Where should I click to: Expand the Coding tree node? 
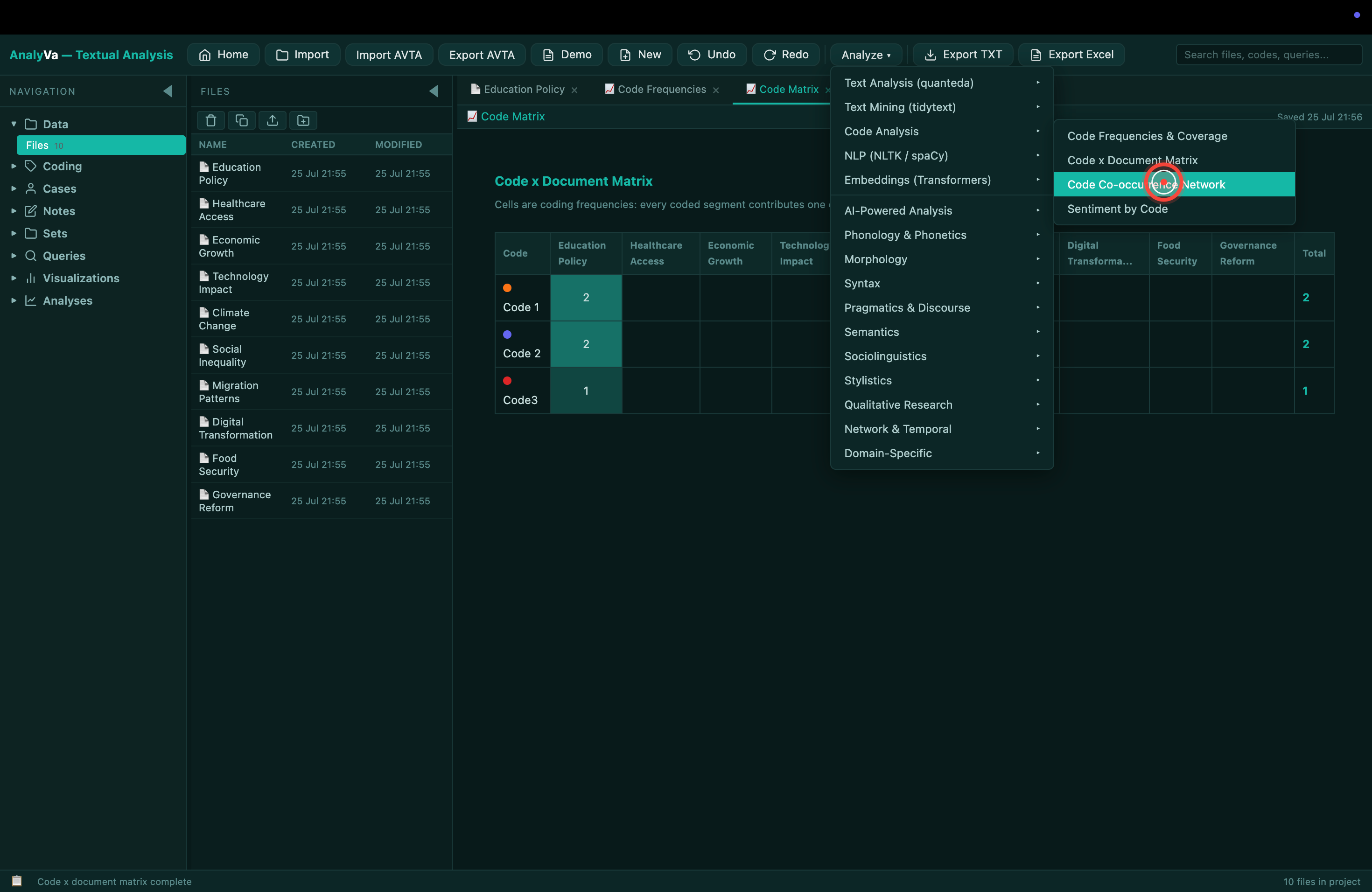[14, 166]
